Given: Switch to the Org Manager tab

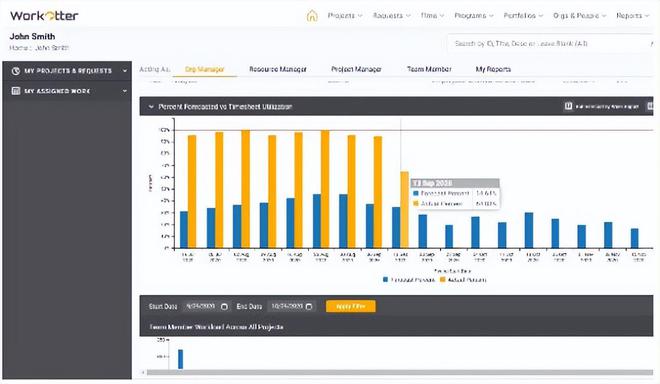Looking at the screenshot, I should [x=205, y=69].
